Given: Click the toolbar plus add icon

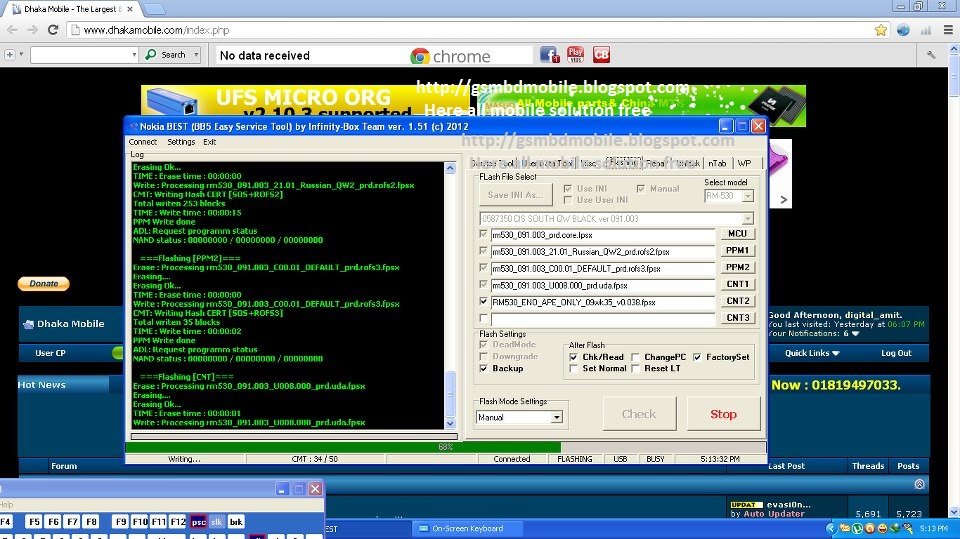Looking at the screenshot, I should click(x=9, y=55).
